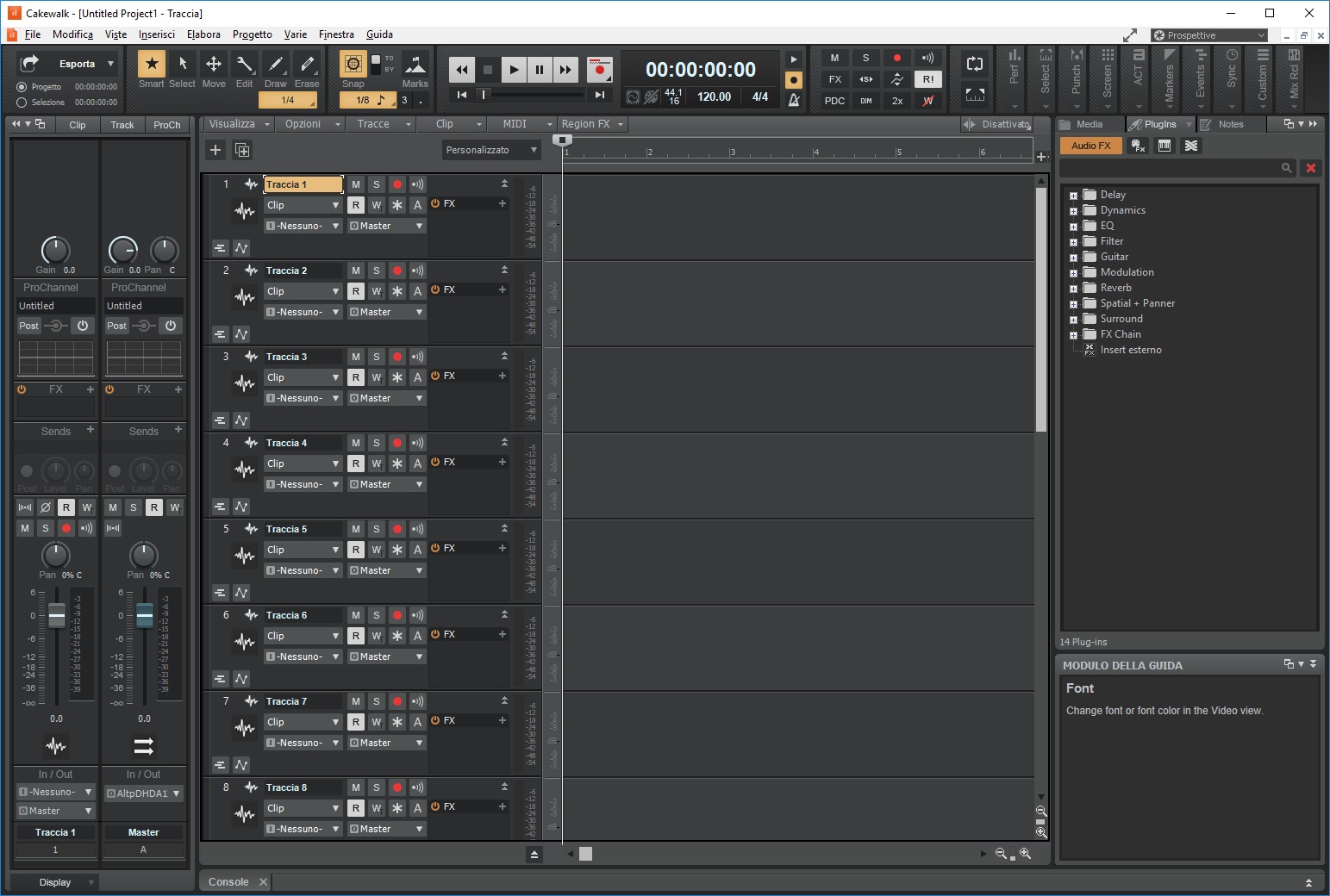Open the Inserisci menu
1330x896 pixels.
pyautogui.click(x=157, y=34)
